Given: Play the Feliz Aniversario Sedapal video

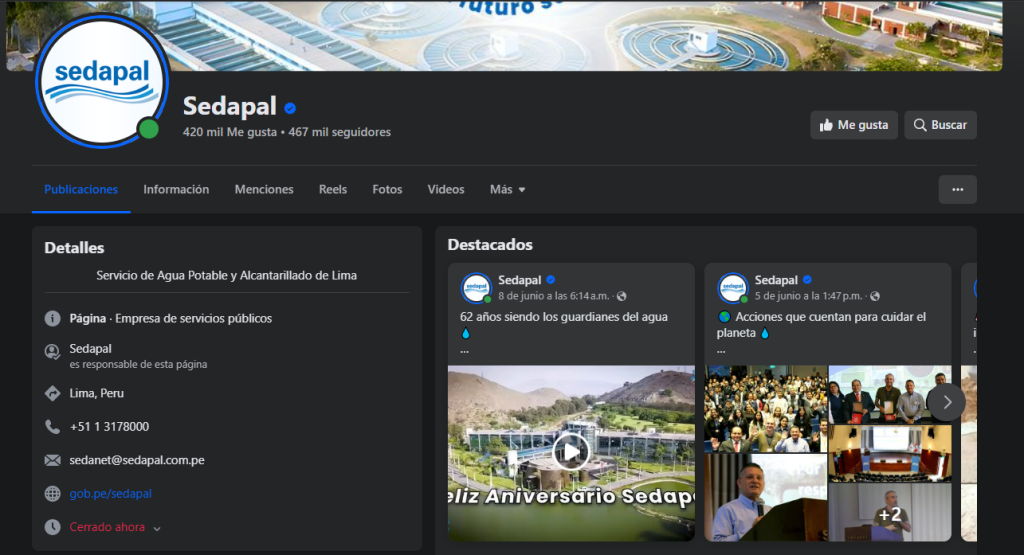Looking at the screenshot, I should pos(571,452).
